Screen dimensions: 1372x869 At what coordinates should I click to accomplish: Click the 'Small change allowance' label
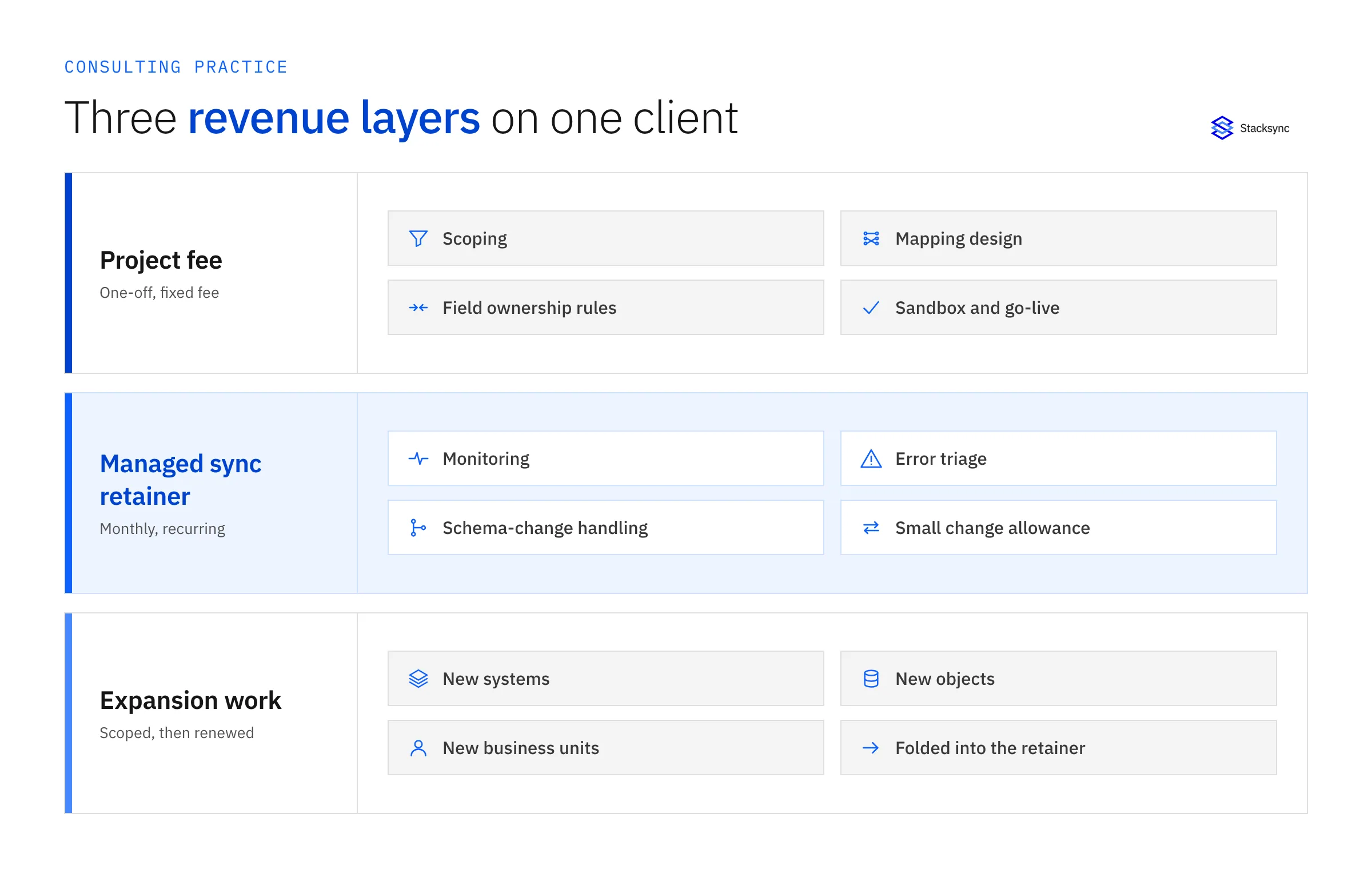point(992,528)
